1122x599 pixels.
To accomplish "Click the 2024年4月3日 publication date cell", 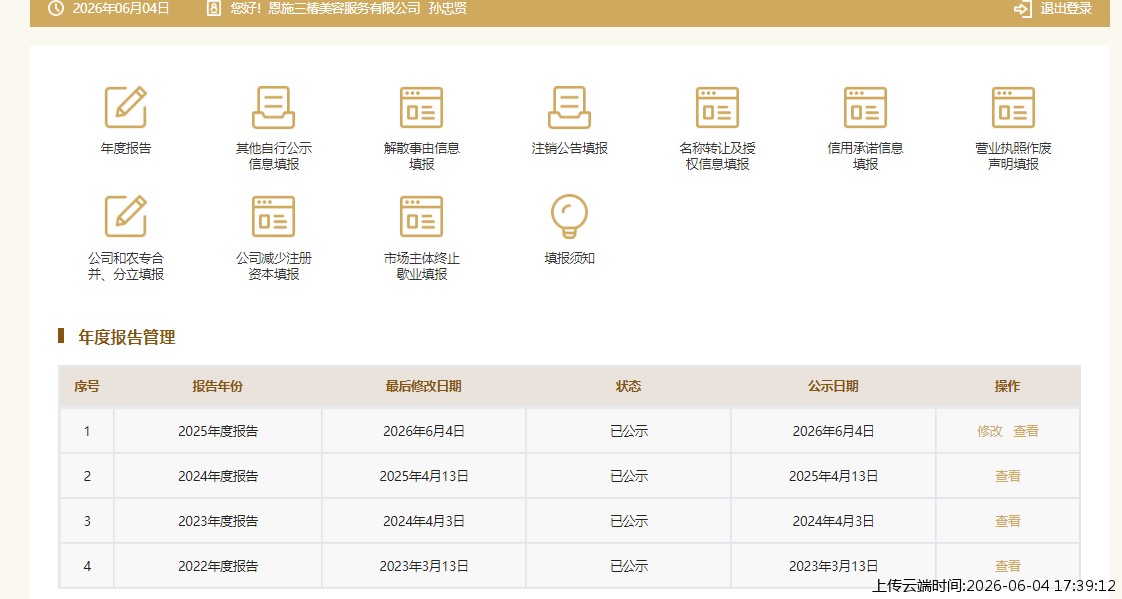I will coord(833,521).
